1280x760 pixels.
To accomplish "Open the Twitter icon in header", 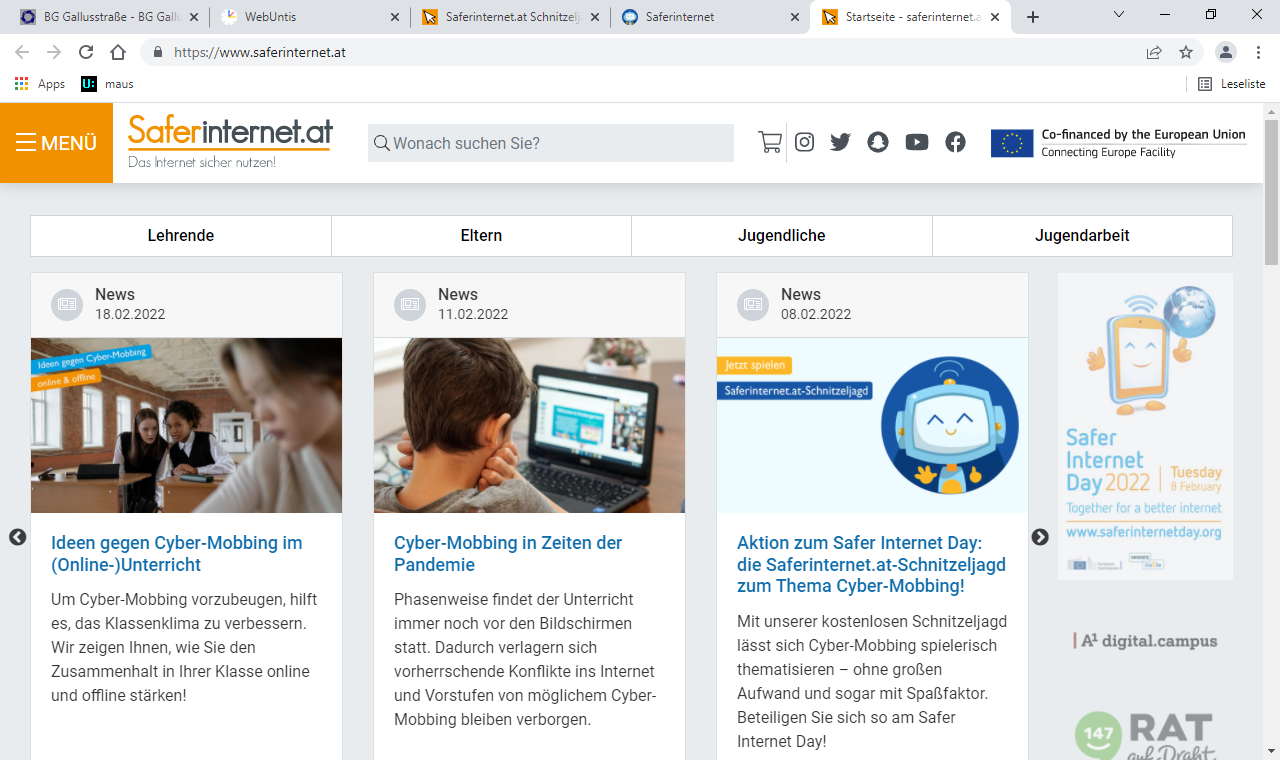I will coord(840,142).
